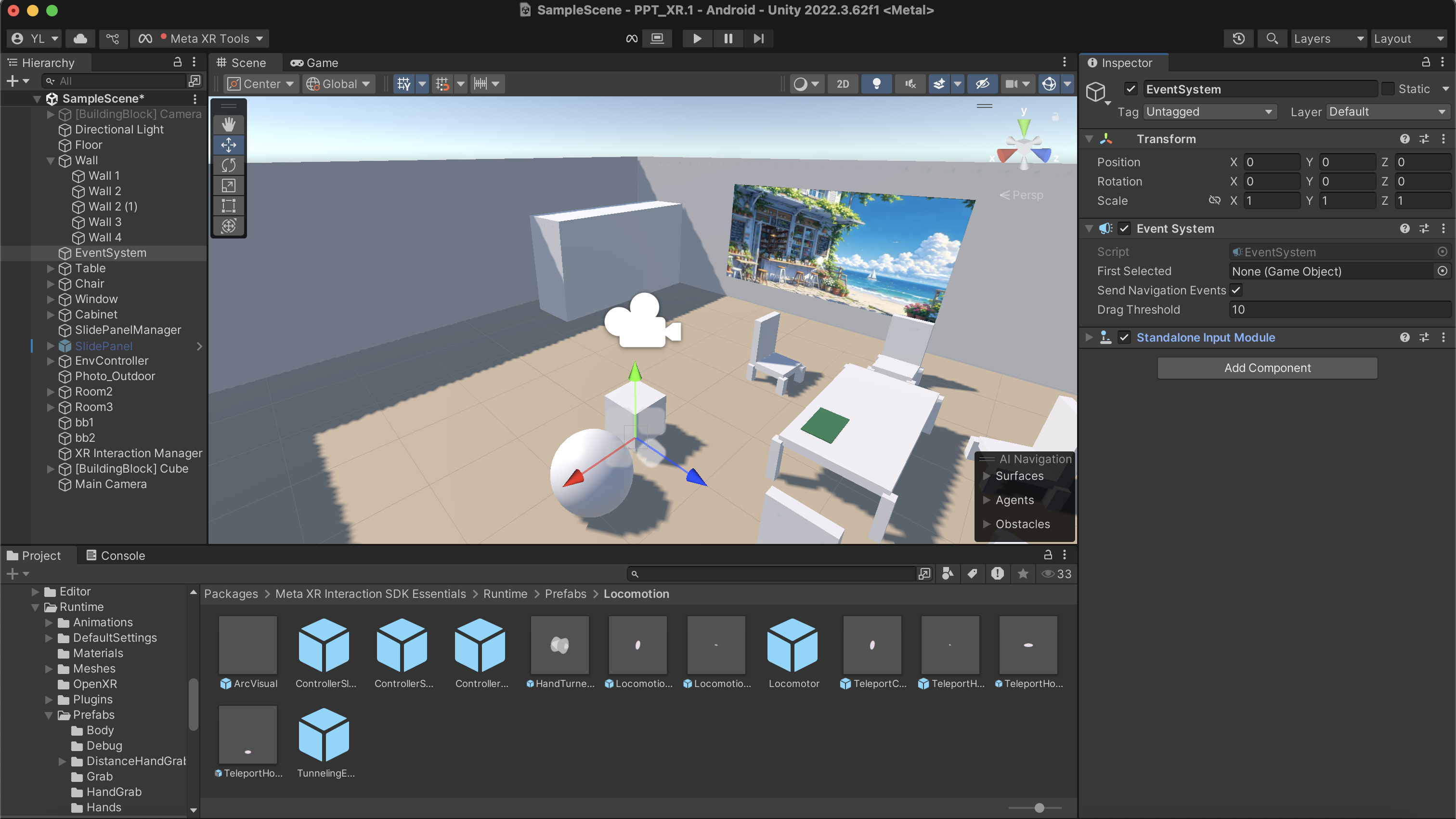Screen dimensions: 1456x819
Task: Switch to the Console tab
Action: pos(115,555)
